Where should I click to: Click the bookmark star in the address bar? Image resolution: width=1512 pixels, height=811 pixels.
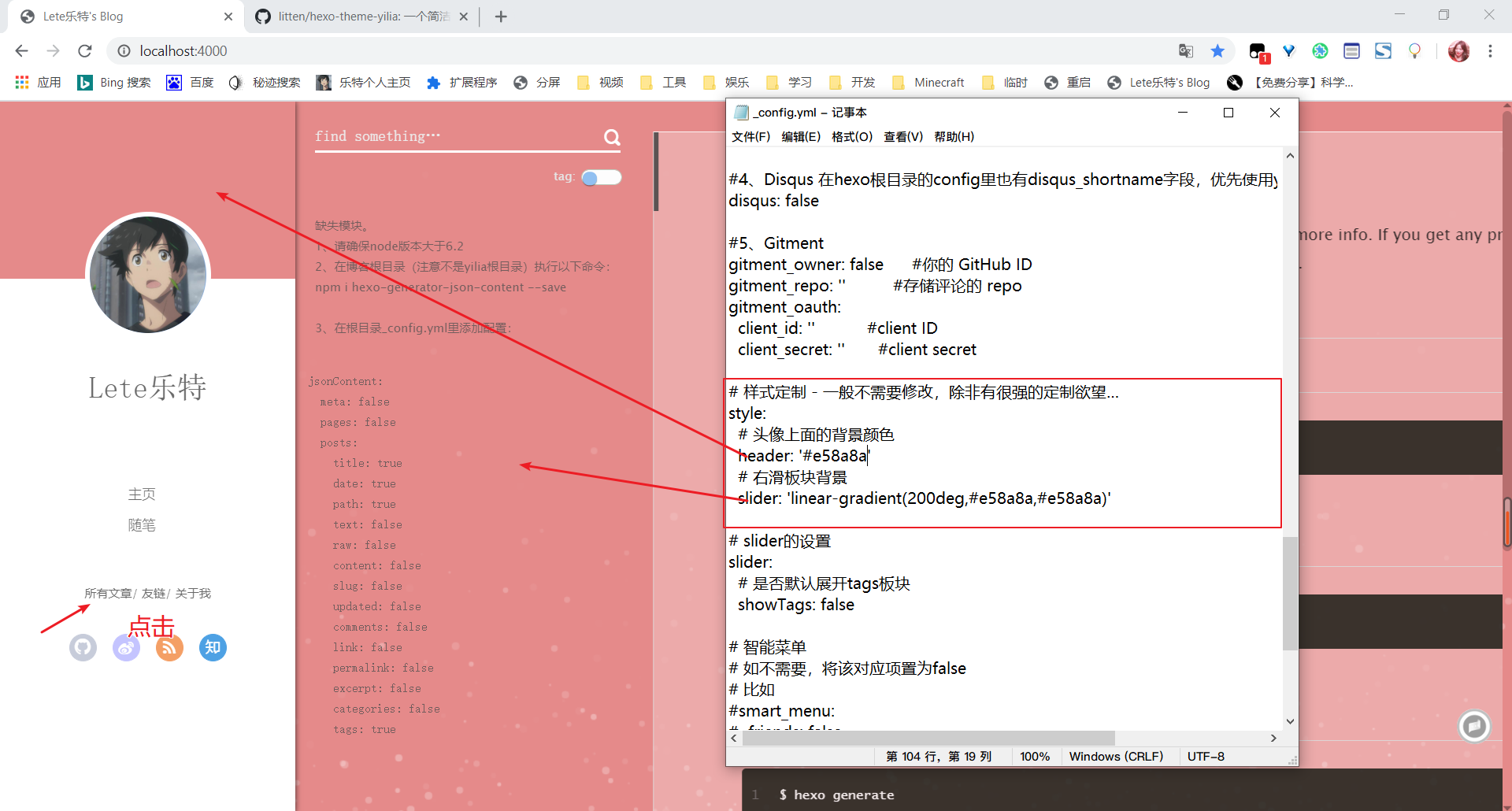click(x=1217, y=50)
